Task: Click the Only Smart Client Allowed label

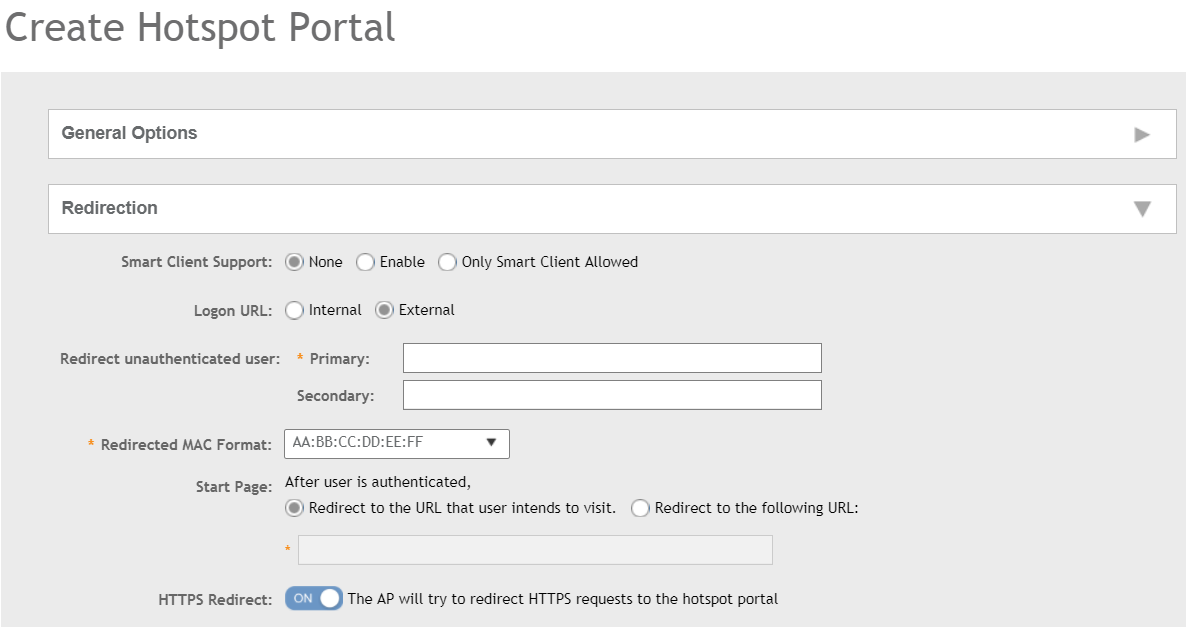Action: (x=549, y=262)
